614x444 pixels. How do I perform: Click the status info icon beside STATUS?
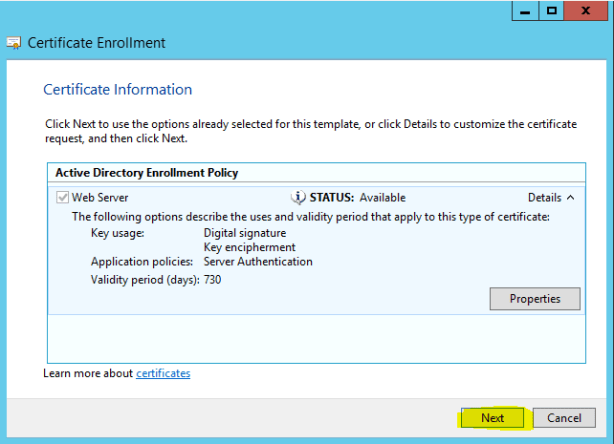tap(297, 198)
